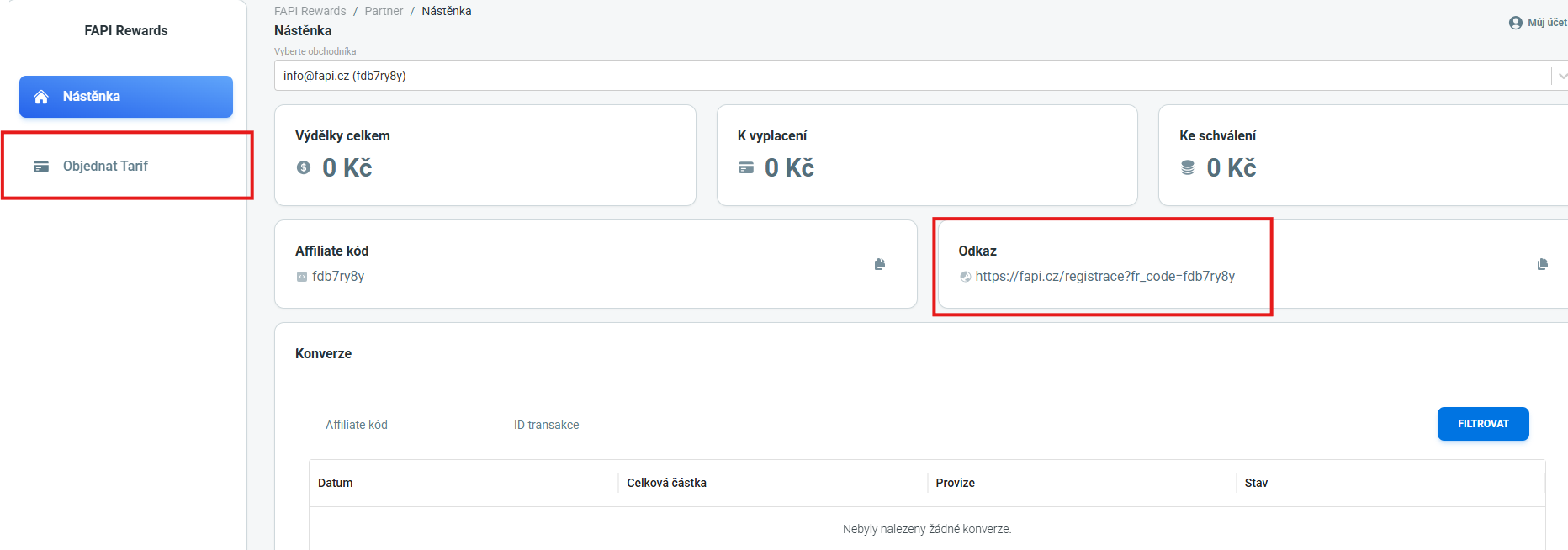
Task: Click the 0 Kč value under Výdělky celkem
Action: coord(347,168)
